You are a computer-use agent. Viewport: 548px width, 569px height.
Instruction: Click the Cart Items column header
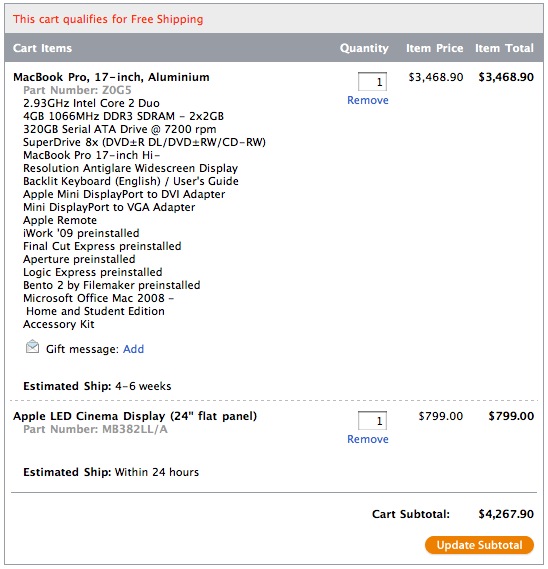42,48
